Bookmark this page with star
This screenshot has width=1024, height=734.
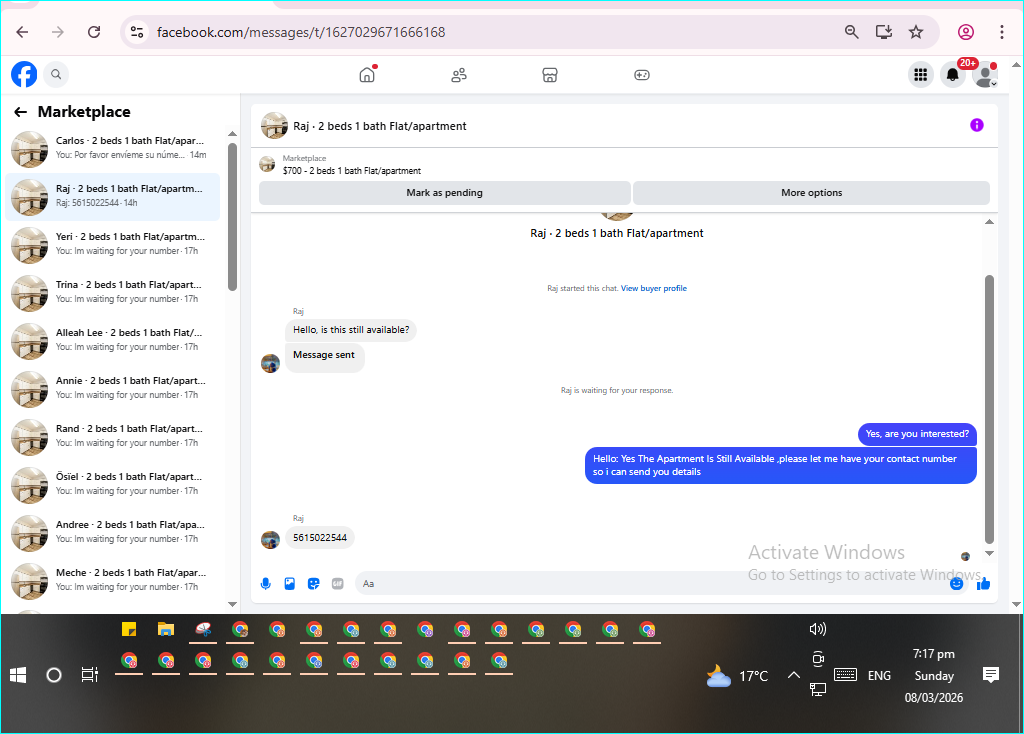pyautogui.click(x=916, y=32)
